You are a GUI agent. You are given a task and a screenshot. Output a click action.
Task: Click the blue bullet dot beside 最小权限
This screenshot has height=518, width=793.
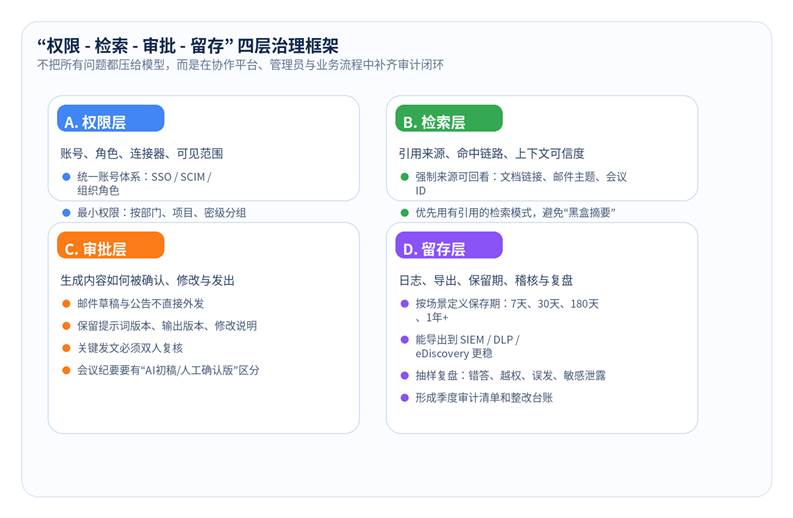(x=66, y=212)
